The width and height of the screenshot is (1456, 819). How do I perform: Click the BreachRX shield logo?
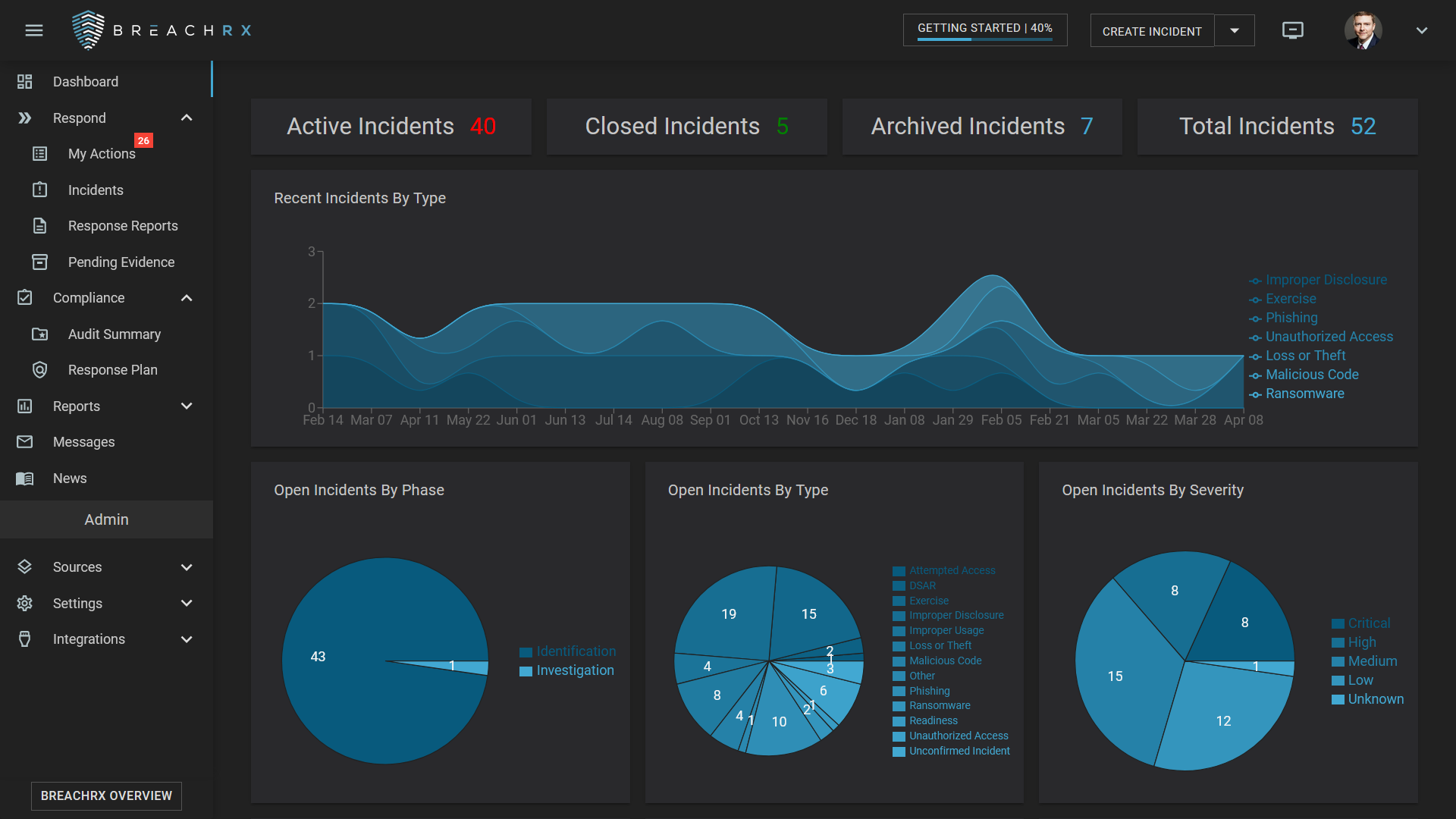point(88,30)
